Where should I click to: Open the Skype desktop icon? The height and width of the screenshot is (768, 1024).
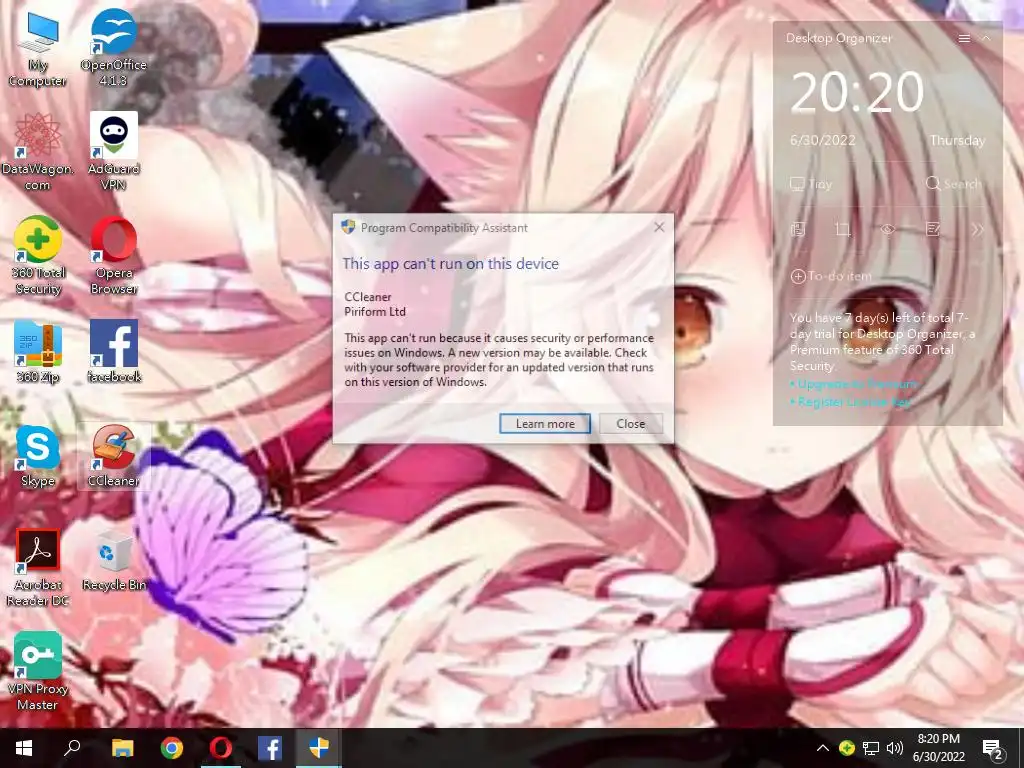click(38, 456)
